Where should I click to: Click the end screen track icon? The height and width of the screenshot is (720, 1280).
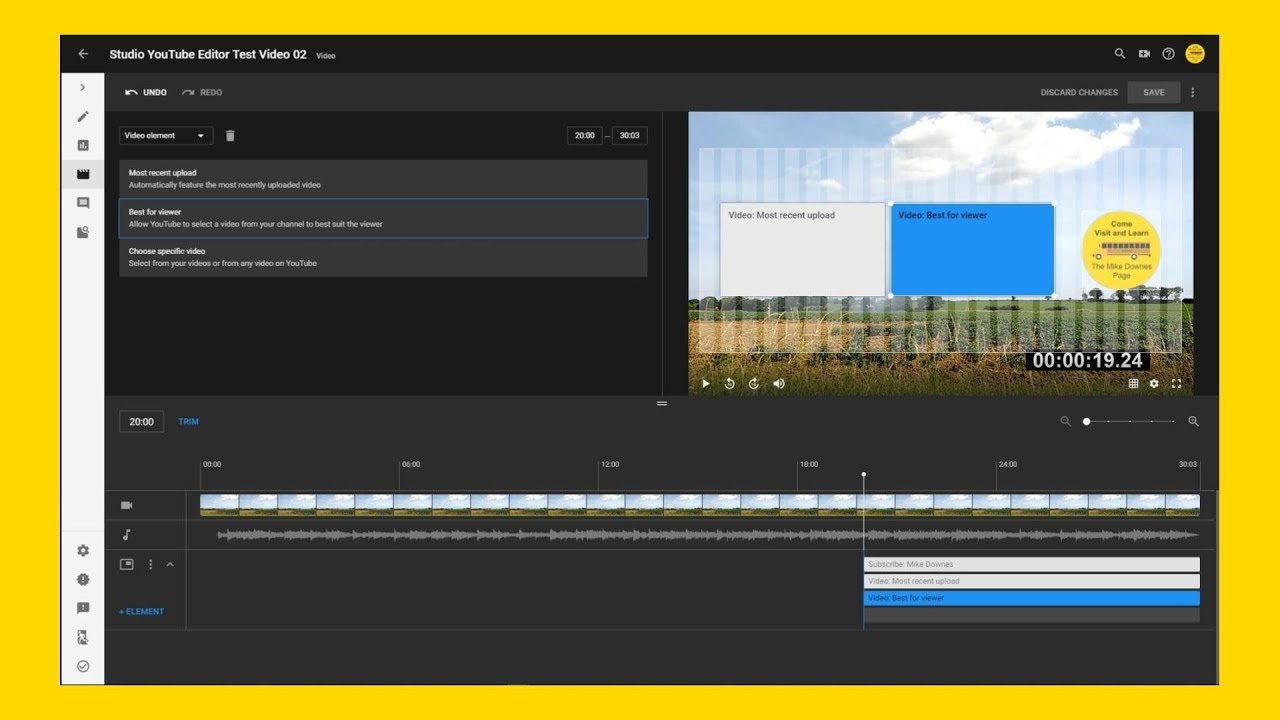pos(127,564)
